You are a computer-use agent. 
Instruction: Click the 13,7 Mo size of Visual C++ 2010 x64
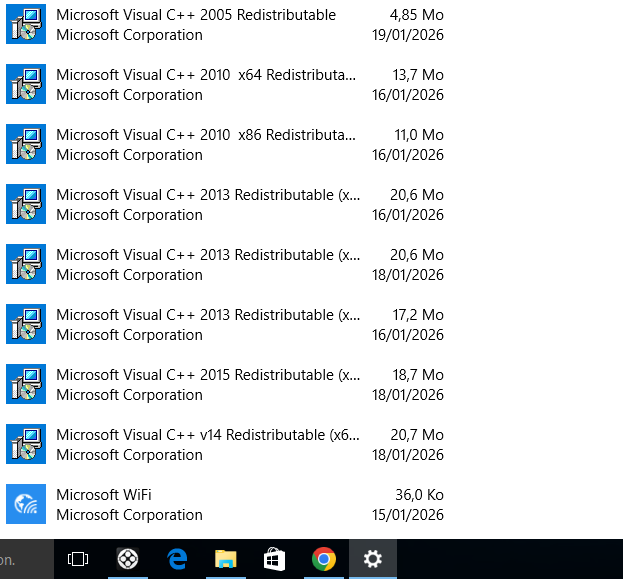coord(418,75)
